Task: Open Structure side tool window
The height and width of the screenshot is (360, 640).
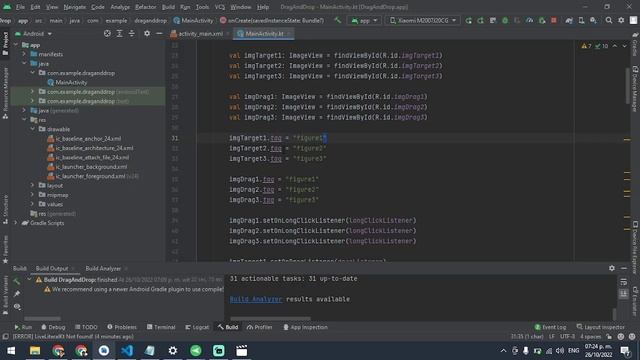Action: [x=5, y=209]
